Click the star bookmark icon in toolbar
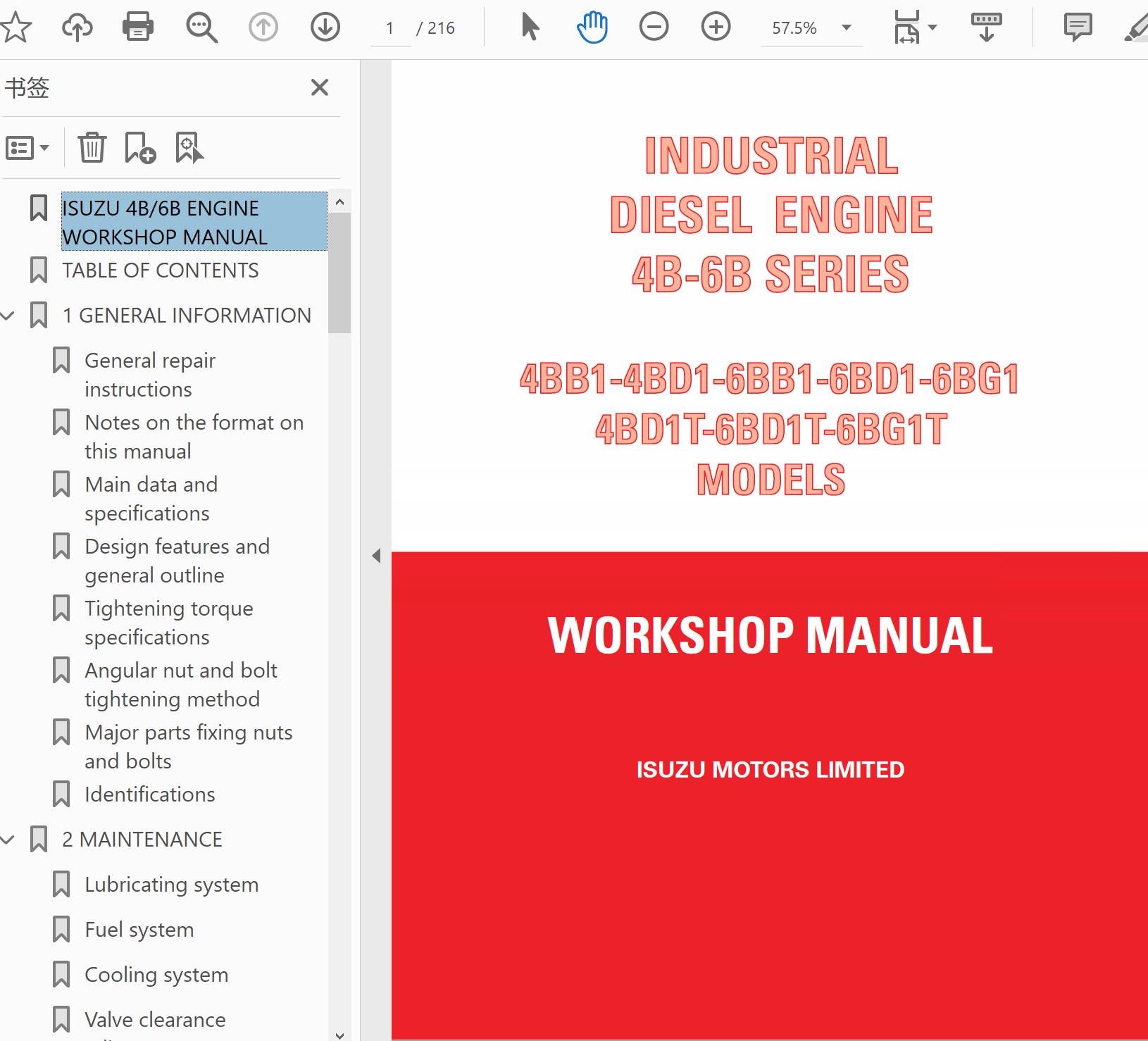The image size is (1148, 1041). [x=15, y=27]
